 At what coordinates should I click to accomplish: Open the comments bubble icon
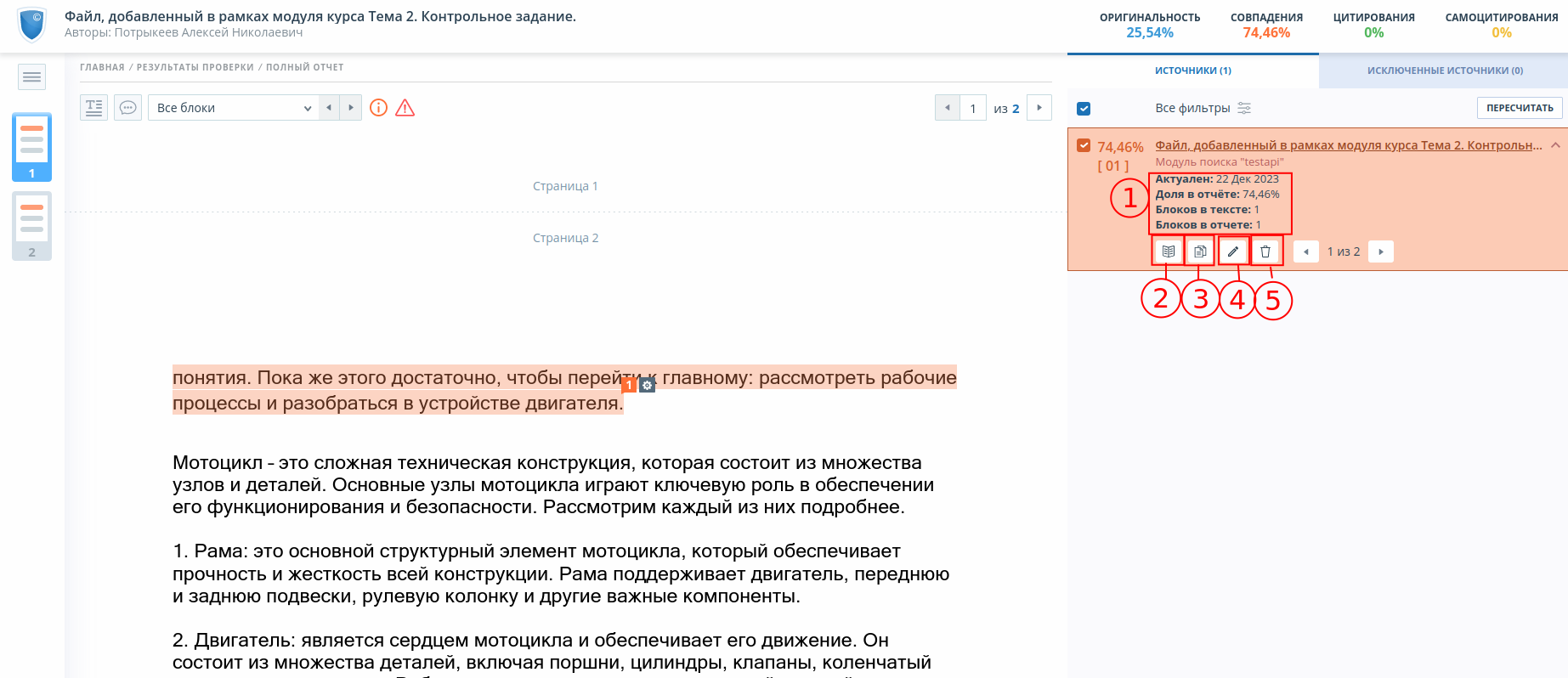[127, 108]
